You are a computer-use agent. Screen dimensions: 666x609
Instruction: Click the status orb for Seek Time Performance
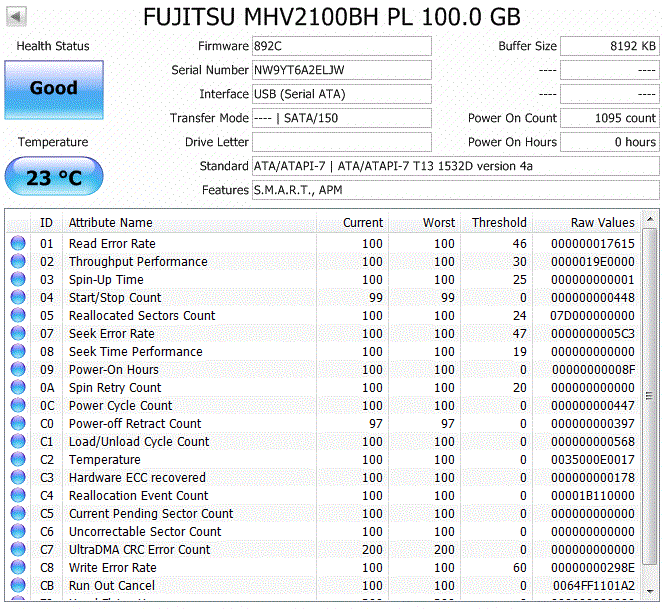pyautogui.click(x=18, y=351)
